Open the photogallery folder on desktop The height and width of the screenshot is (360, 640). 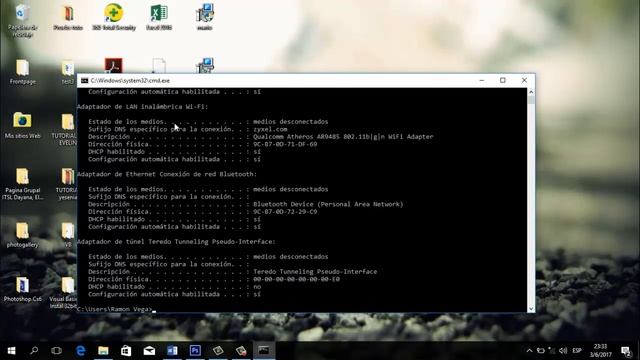click(x=22, y=235)
